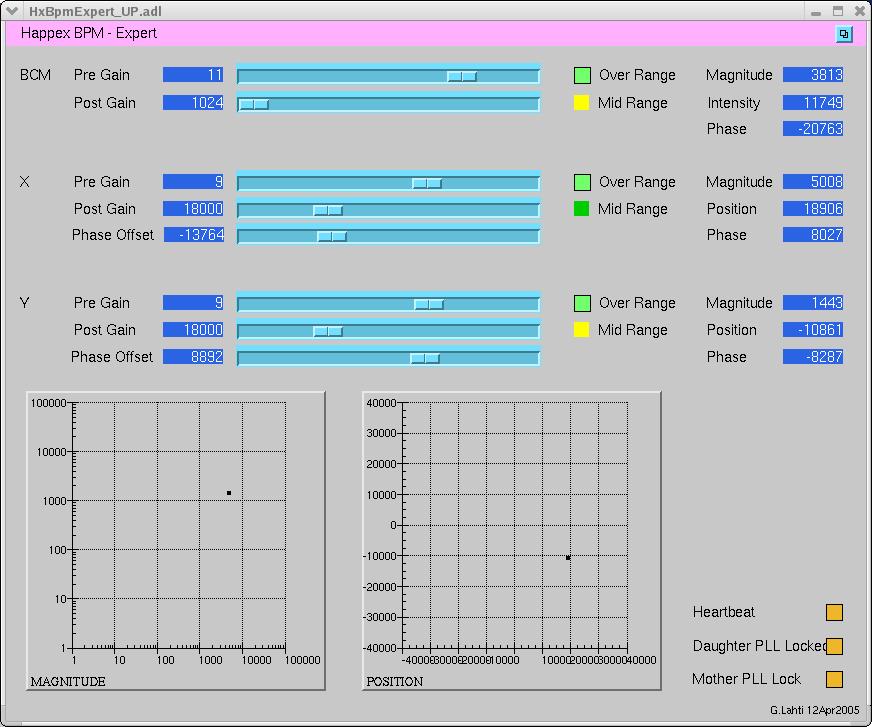
Task: Click Y Over Range indicator
Action: tap(582, 303)
